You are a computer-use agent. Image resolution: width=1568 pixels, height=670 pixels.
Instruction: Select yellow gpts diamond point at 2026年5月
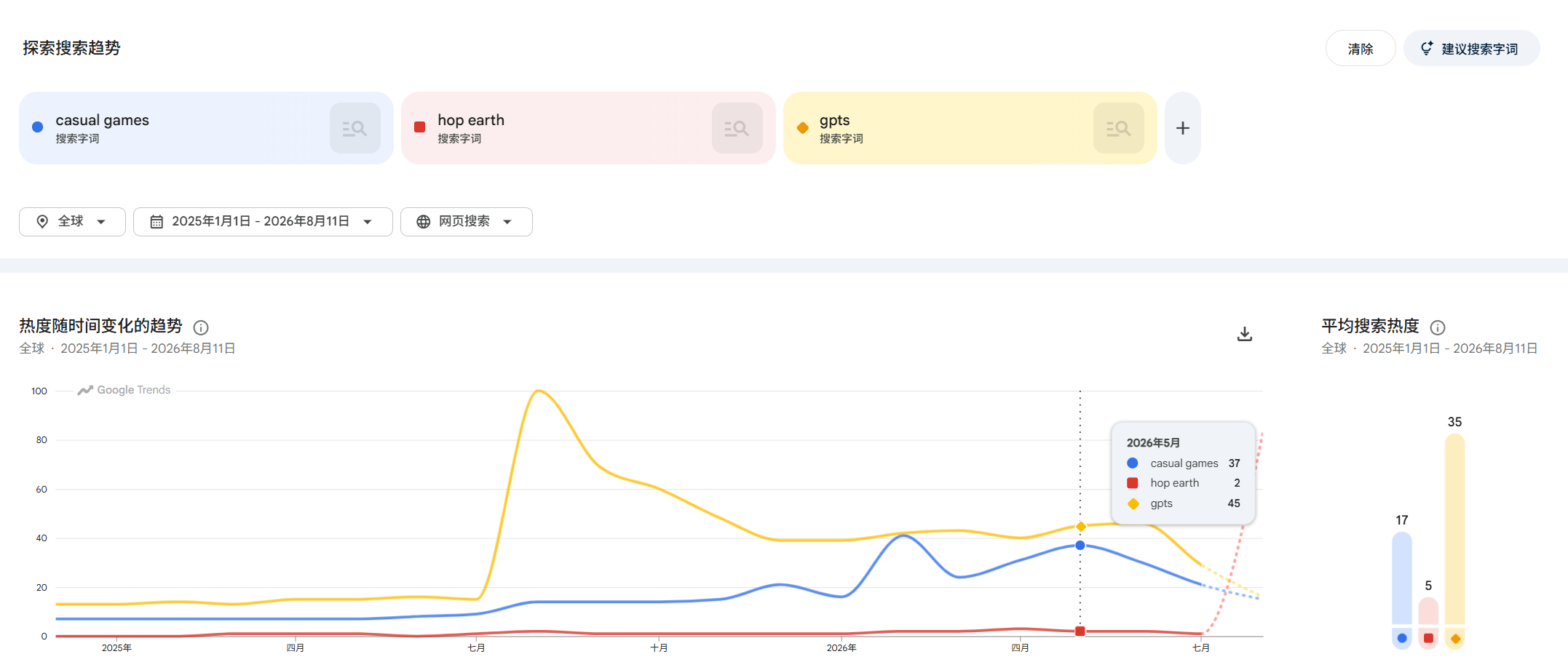pos(1081,527)
